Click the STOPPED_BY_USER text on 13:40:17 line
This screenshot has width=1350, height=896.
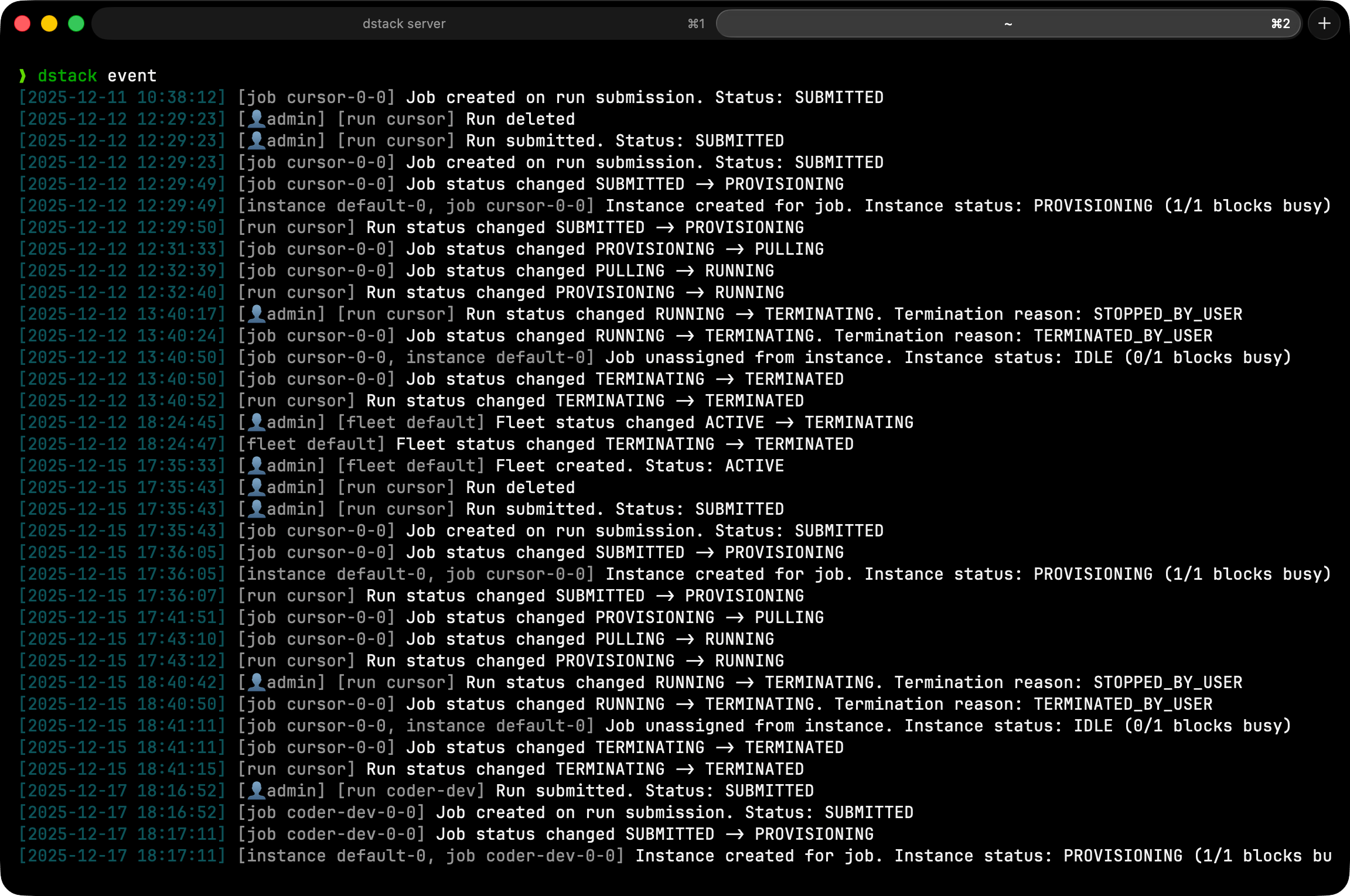click(1167, 314)
